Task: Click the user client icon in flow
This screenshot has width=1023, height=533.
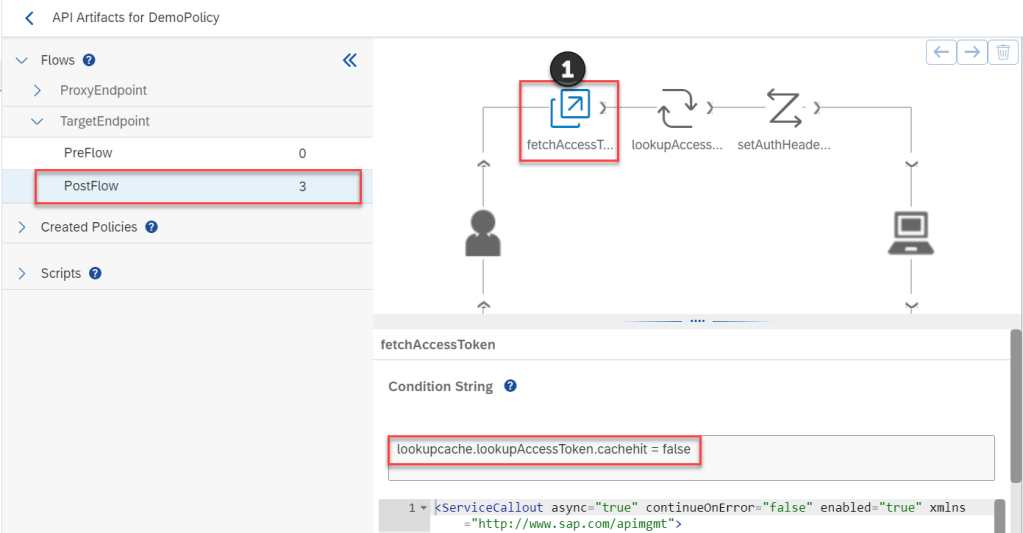Action: [x=483, y=233]
